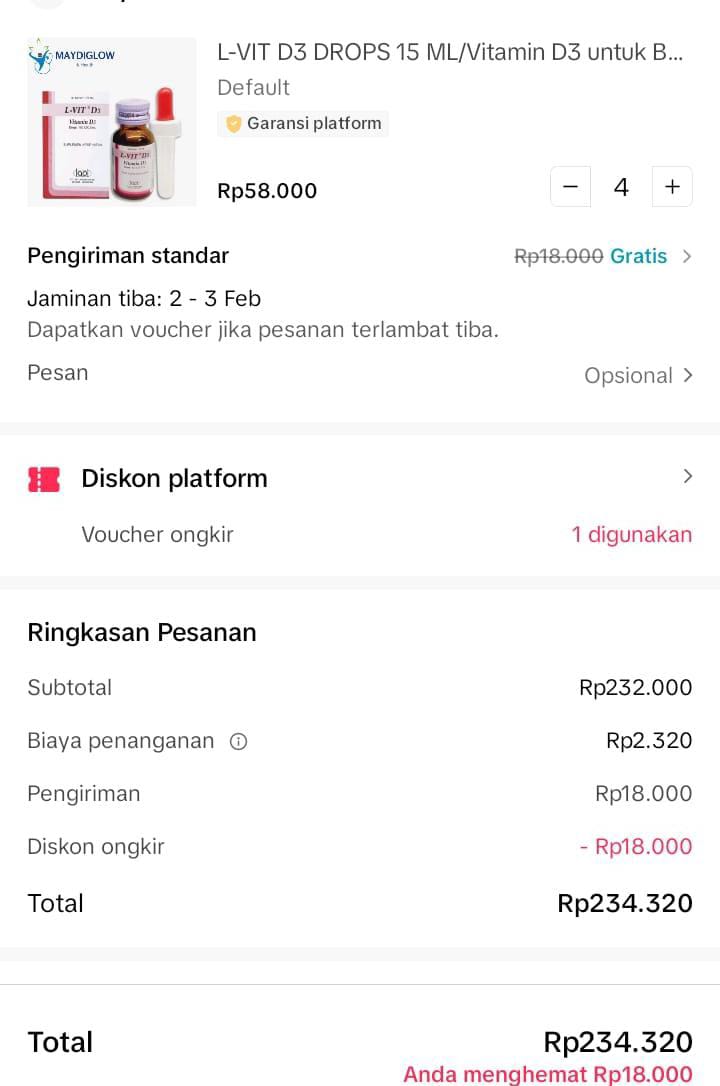Tap the Garansi platform badge label

click(x=314, y=124)
